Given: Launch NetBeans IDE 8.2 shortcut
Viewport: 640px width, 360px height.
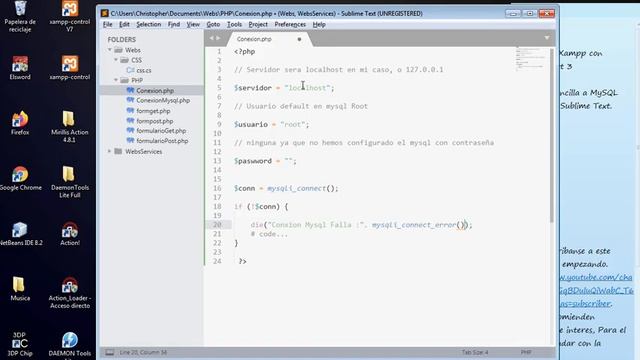Looking at the screenshot, I should pyautogui.click(x=20, y=234).
